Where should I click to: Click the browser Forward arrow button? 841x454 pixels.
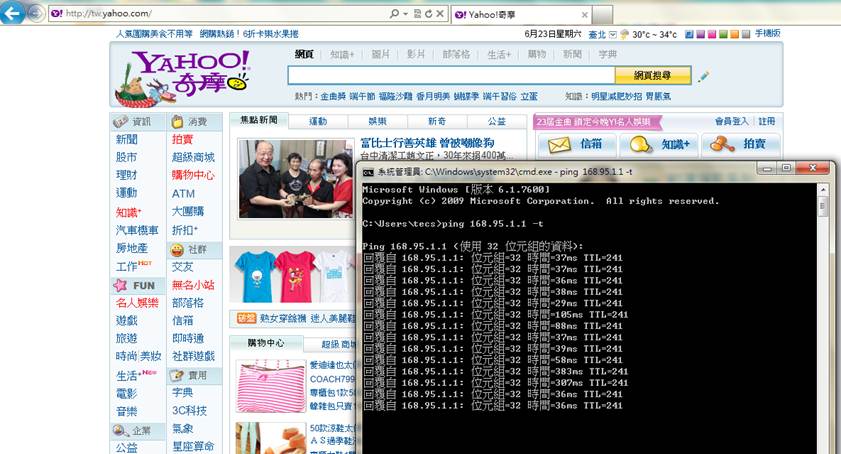click(x=35, y=13)
